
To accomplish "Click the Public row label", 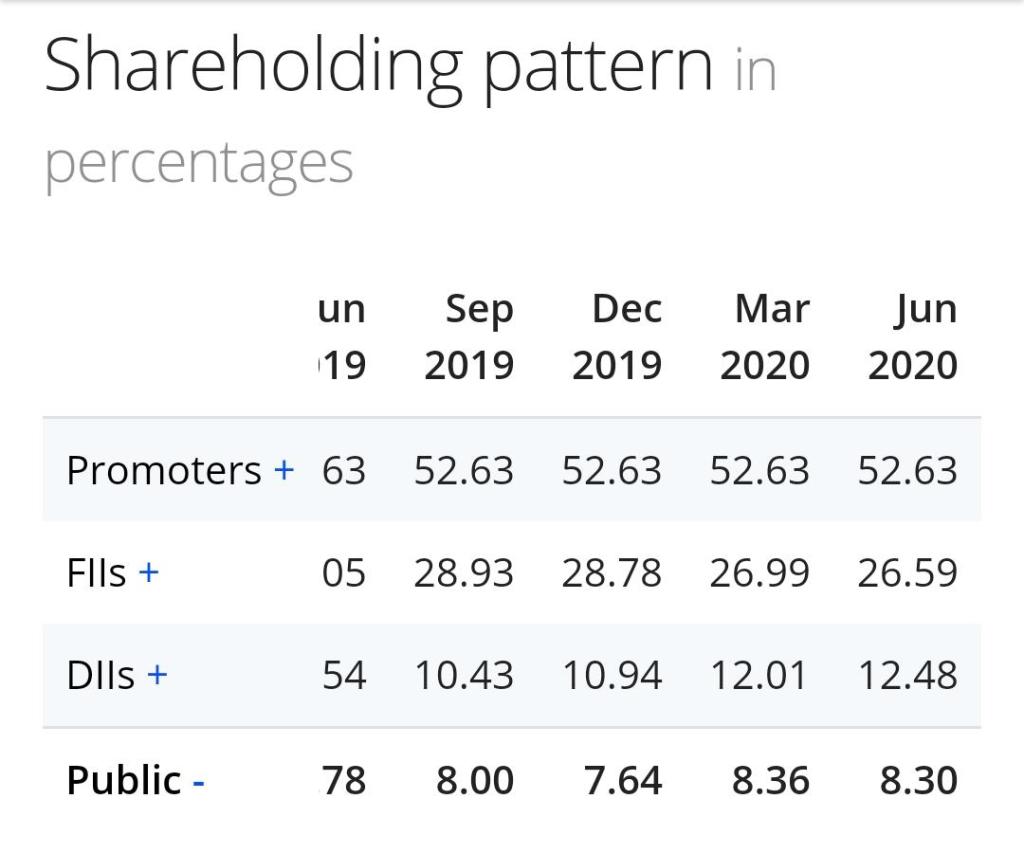I will (x=124, y=781).
